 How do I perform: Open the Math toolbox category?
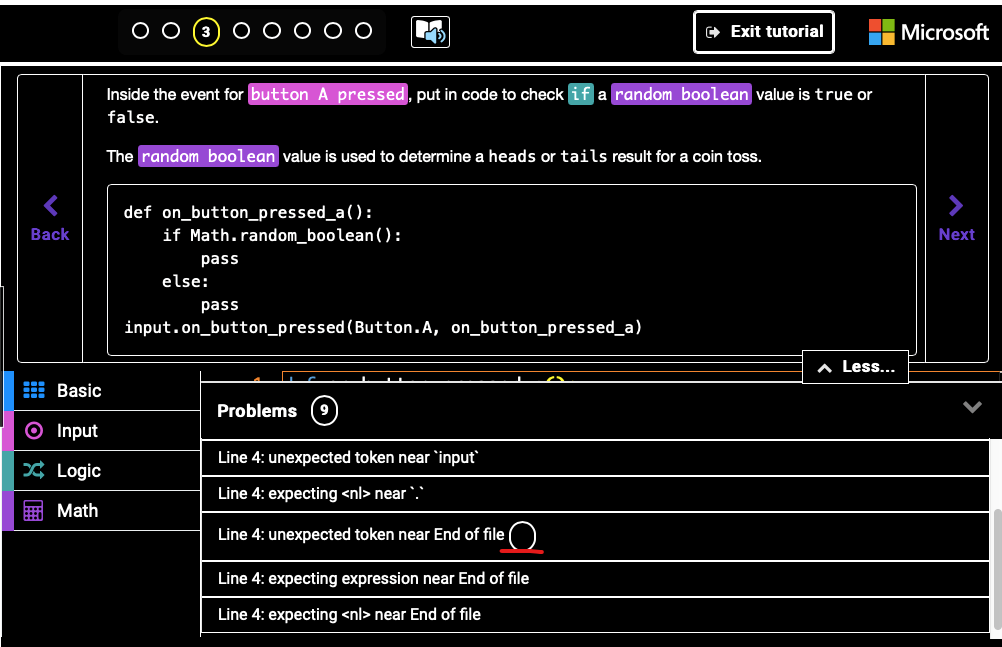tap(102, 511)
